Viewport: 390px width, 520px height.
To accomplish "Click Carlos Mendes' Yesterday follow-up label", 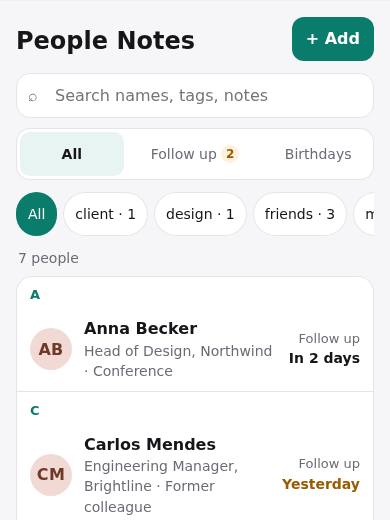I will (x=321, y=484).
